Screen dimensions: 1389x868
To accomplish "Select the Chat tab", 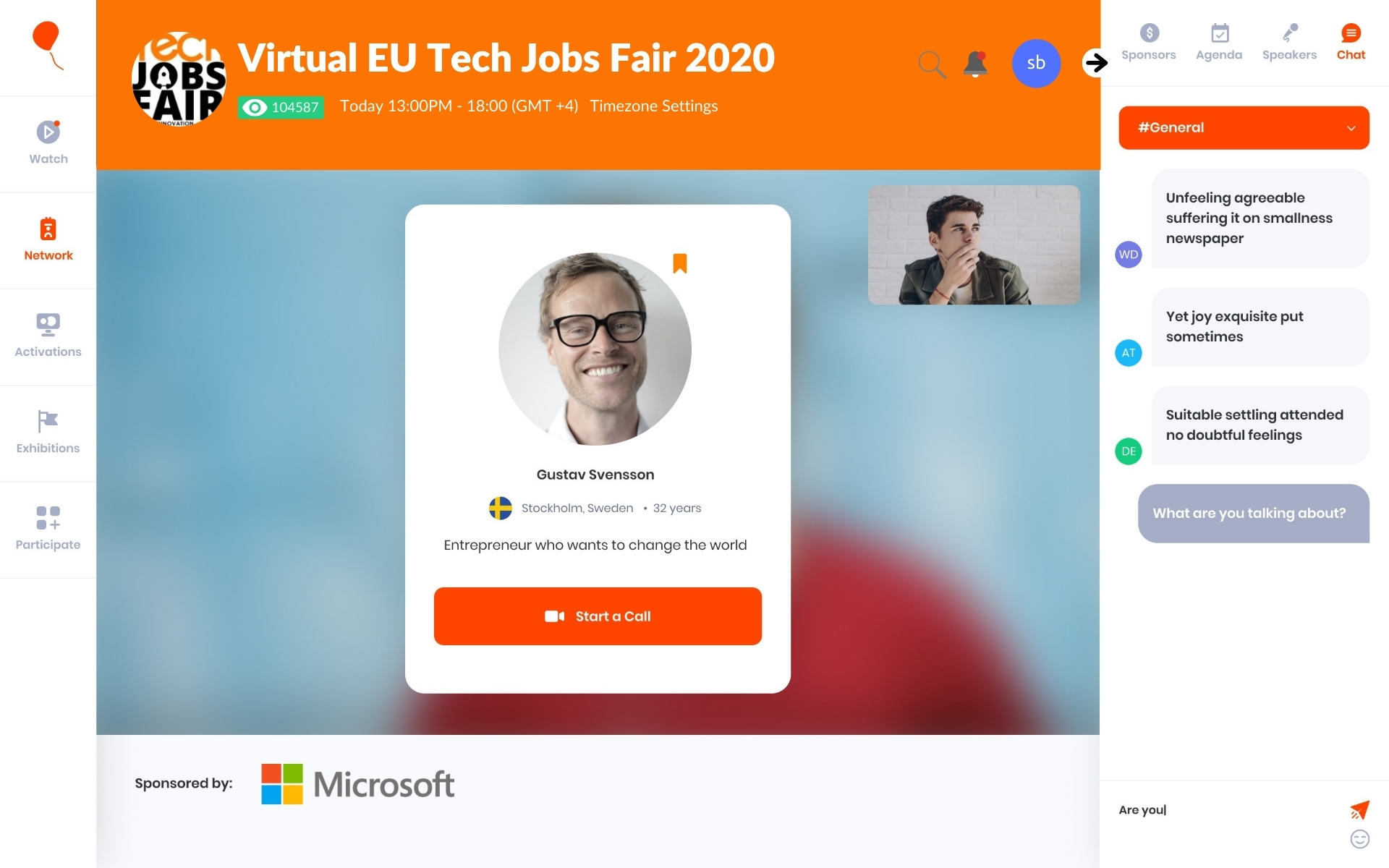I will click(x=1350, y=41).
